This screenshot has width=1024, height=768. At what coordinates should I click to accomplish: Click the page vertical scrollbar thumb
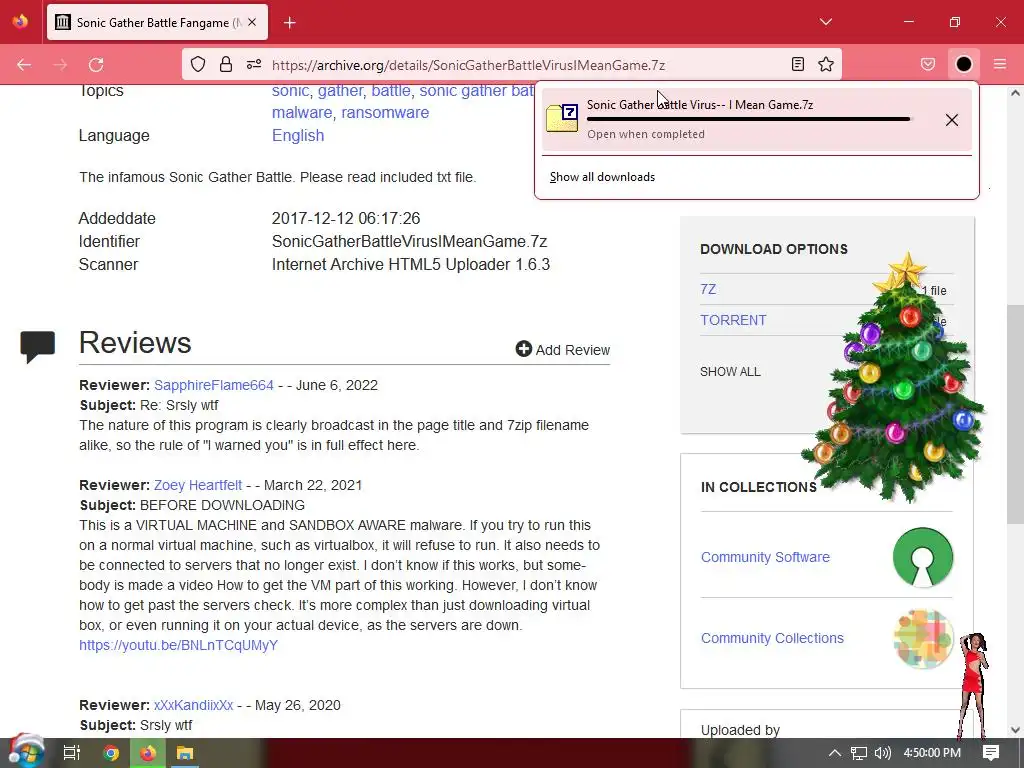[x=1015, y=415]
